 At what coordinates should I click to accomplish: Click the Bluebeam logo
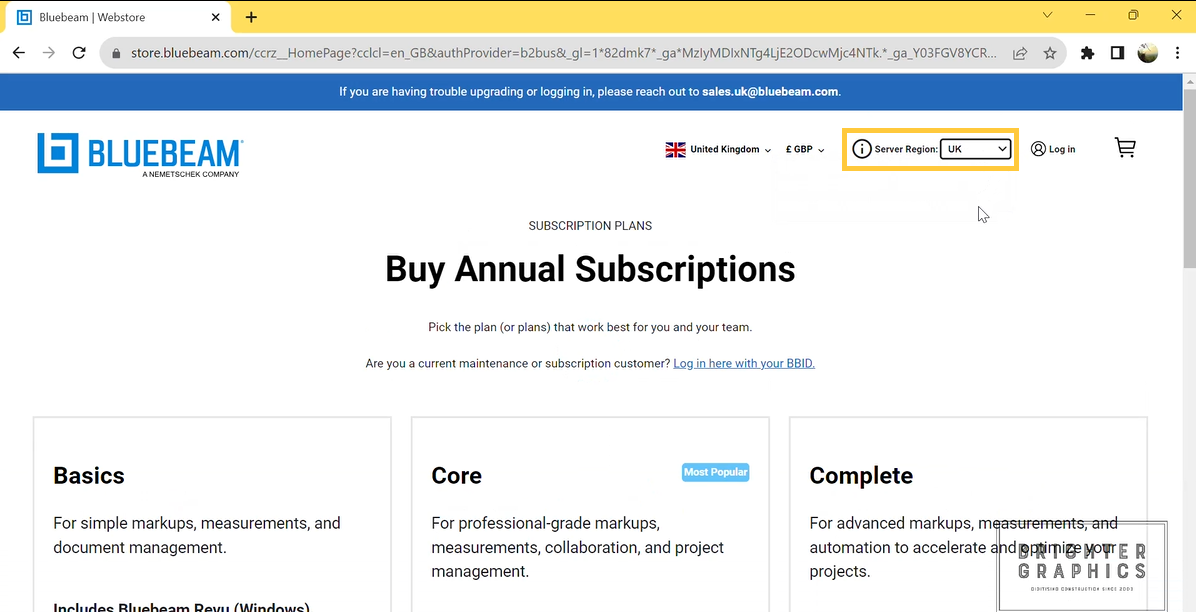pyautogui.click(x=140, y=154)
